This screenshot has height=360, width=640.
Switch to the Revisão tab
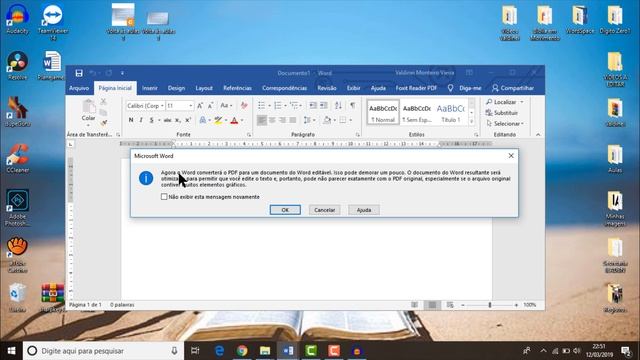point(327,88)
